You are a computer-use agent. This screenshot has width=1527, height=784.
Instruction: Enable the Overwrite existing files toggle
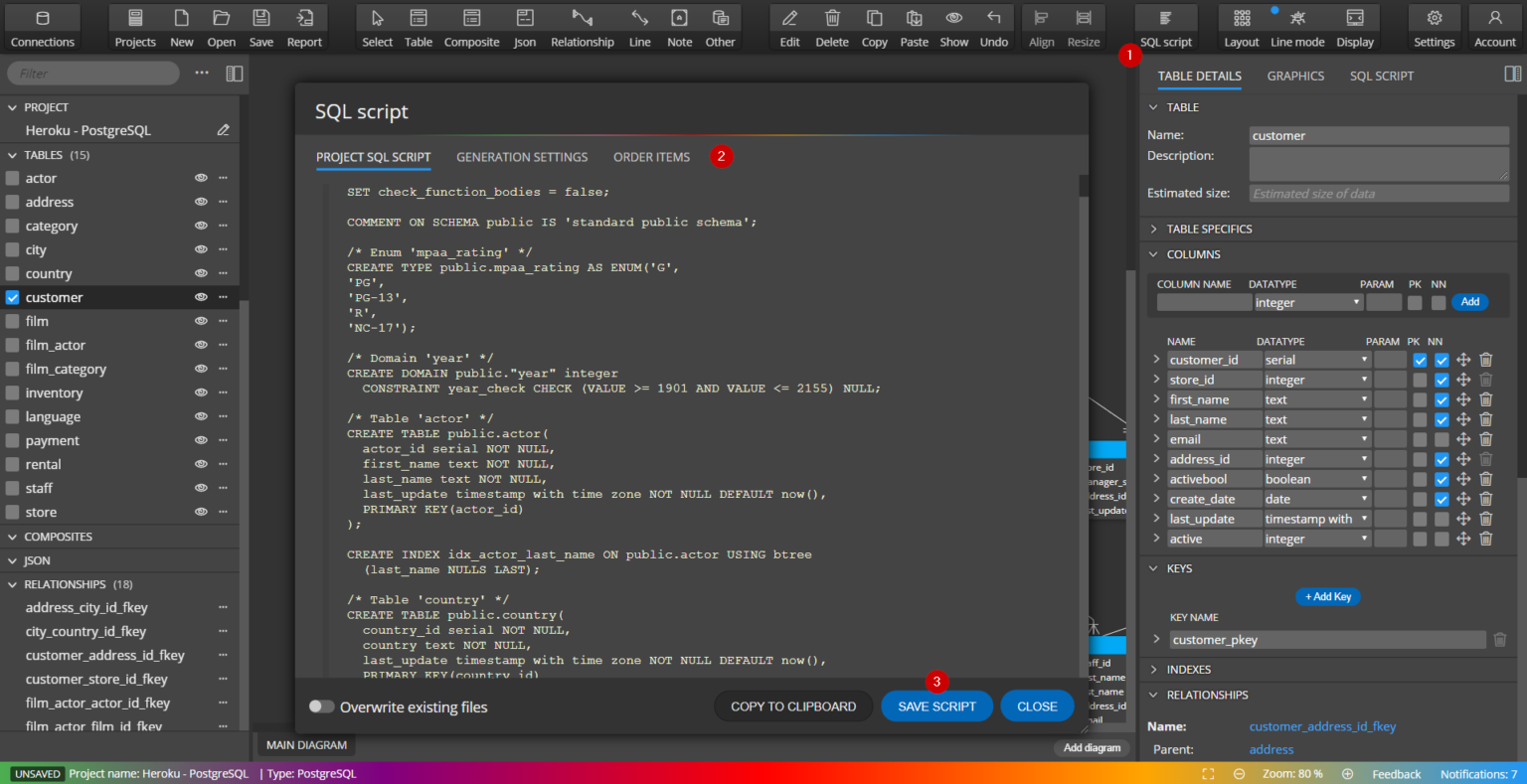(321, 706)
